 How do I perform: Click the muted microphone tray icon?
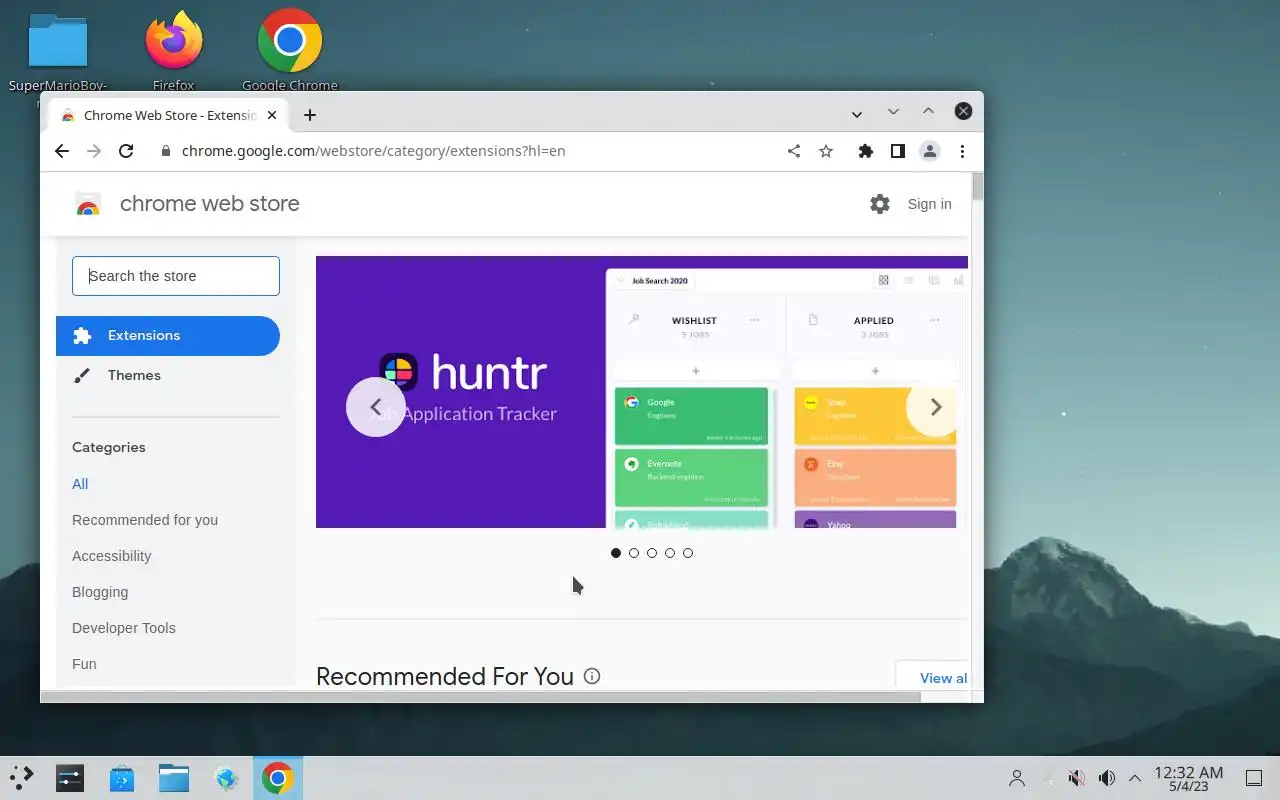coord(1077,778)
